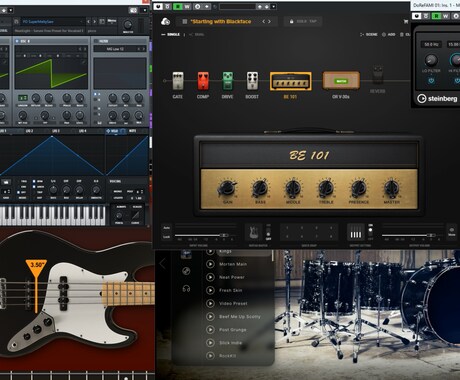Switch to SINGLE signal path mode
460x380 pixels.
pos(170,34)
